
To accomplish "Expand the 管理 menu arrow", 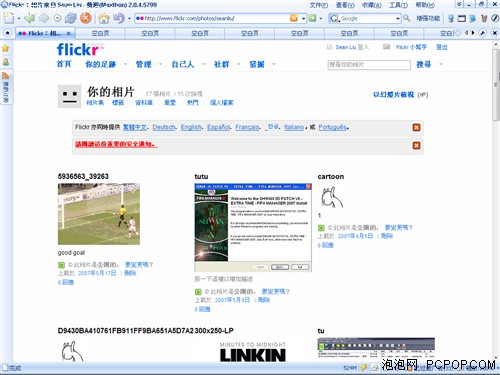I will tap(160, 64).
